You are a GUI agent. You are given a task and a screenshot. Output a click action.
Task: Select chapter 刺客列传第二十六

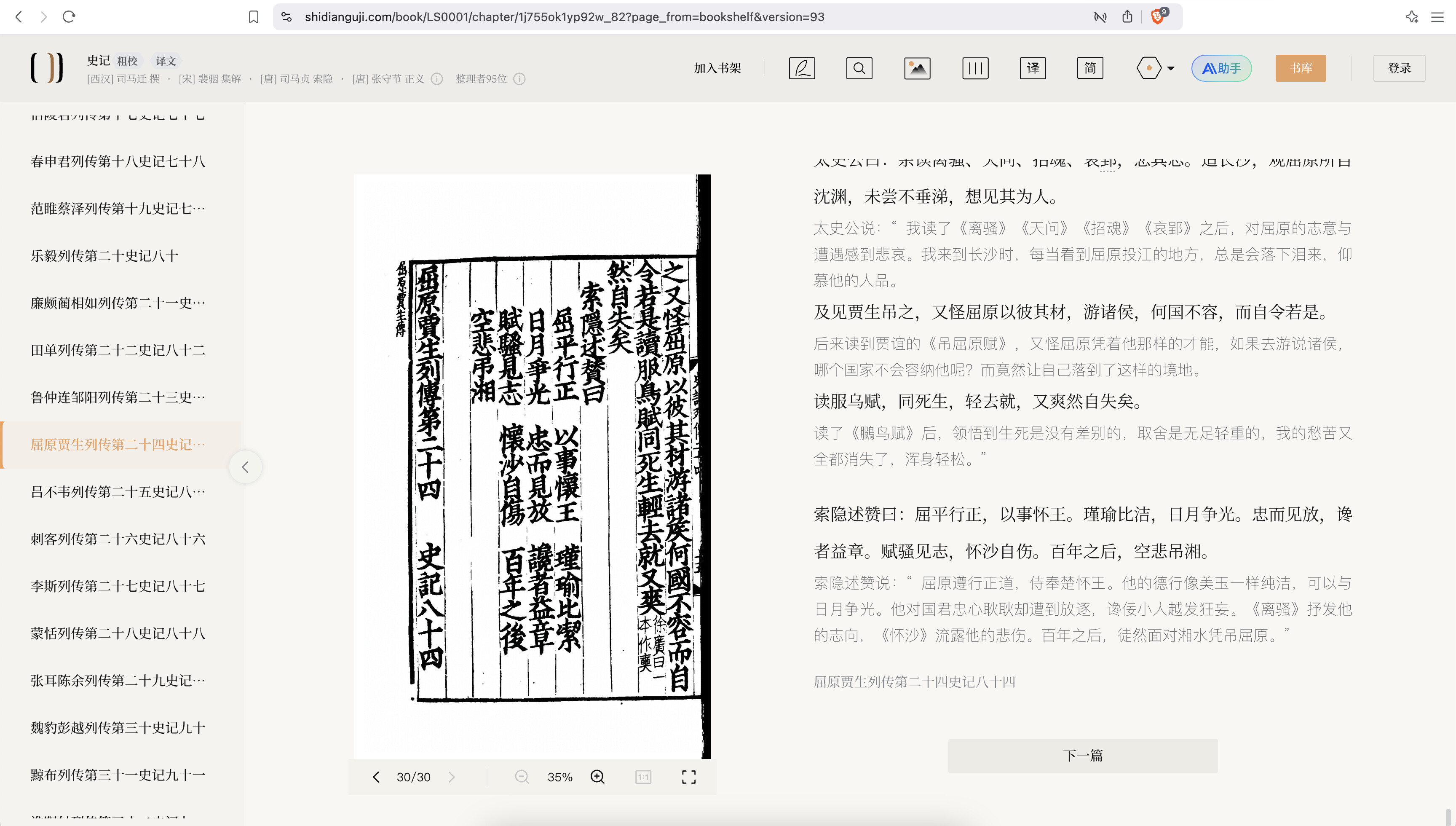click(118, 539)
